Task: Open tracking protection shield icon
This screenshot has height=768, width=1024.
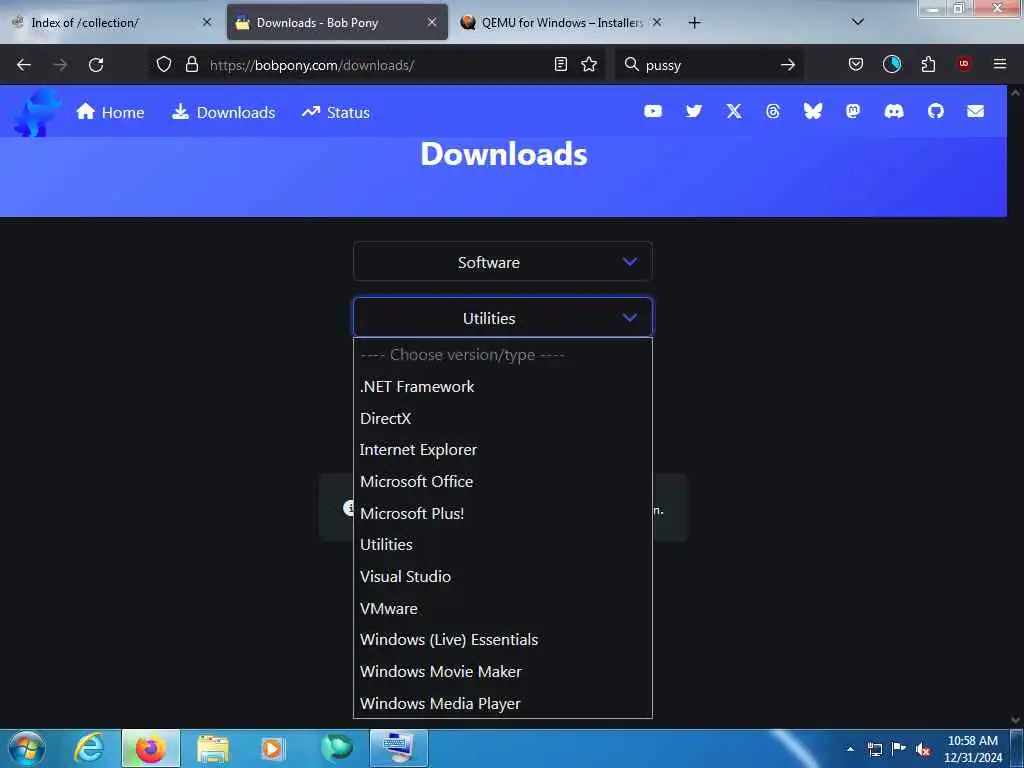Action: [164, 65]
